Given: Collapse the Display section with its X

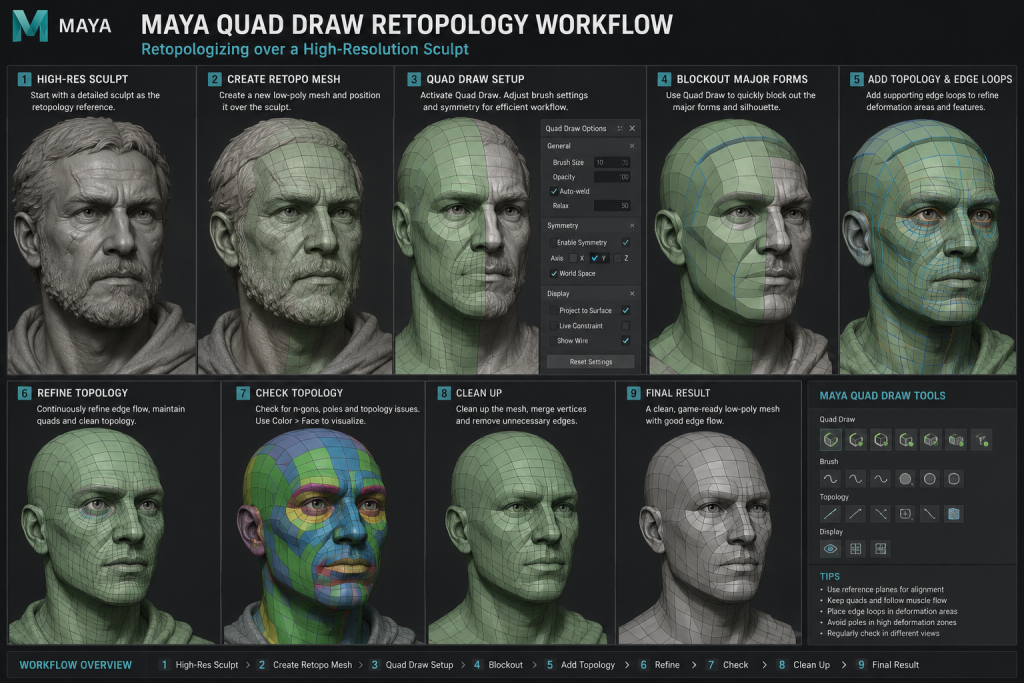Looking at the screenshot, I should (632, 293).
